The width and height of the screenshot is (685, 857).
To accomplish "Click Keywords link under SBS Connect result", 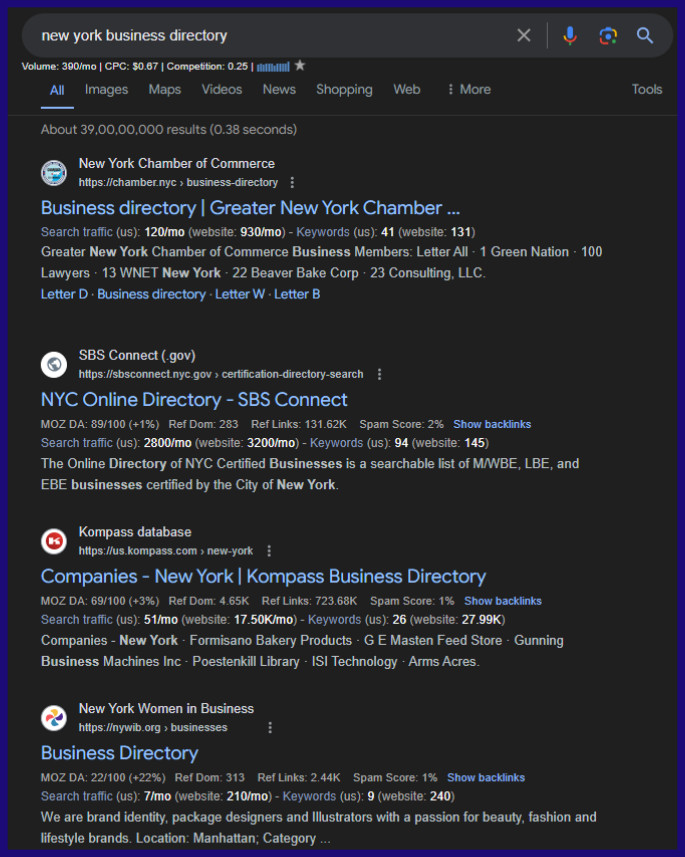I will coord(336,443).
